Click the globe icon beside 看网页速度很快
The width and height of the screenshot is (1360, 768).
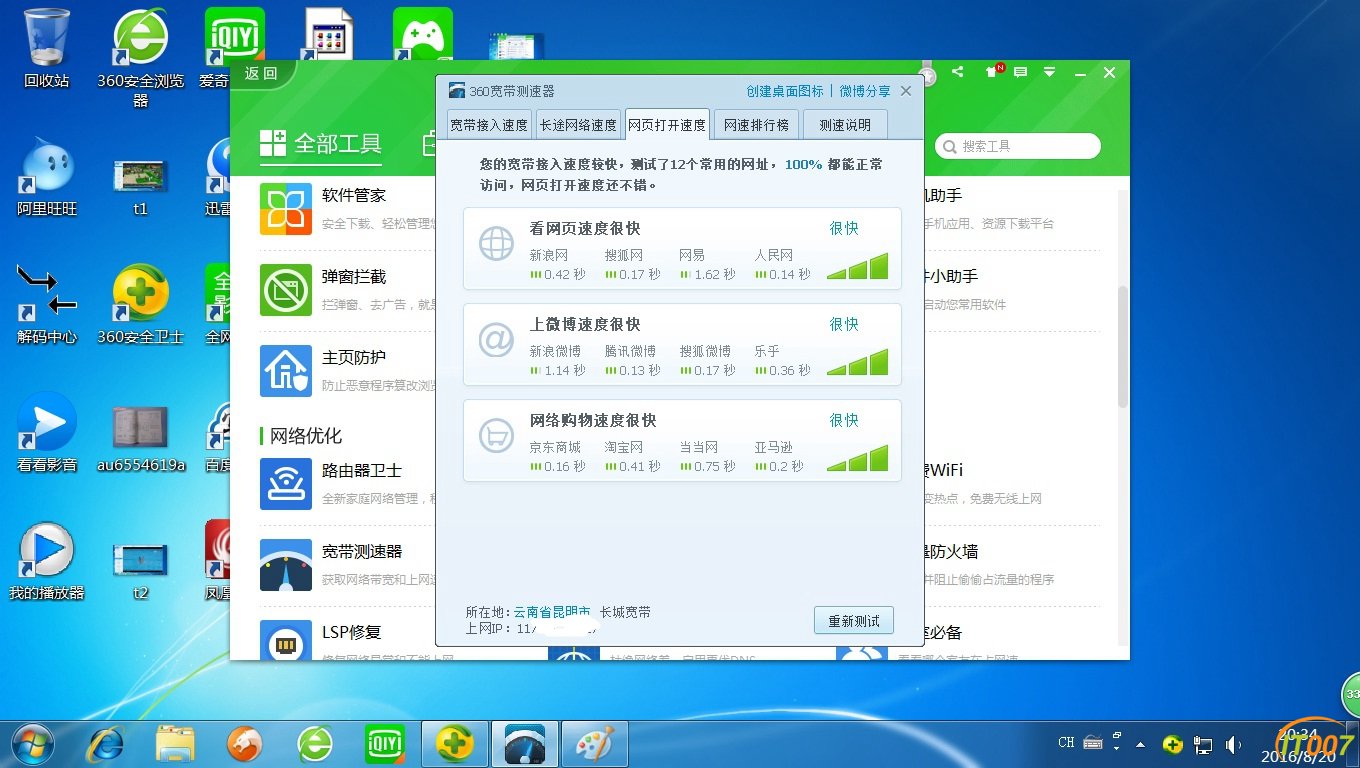[496, 243]
